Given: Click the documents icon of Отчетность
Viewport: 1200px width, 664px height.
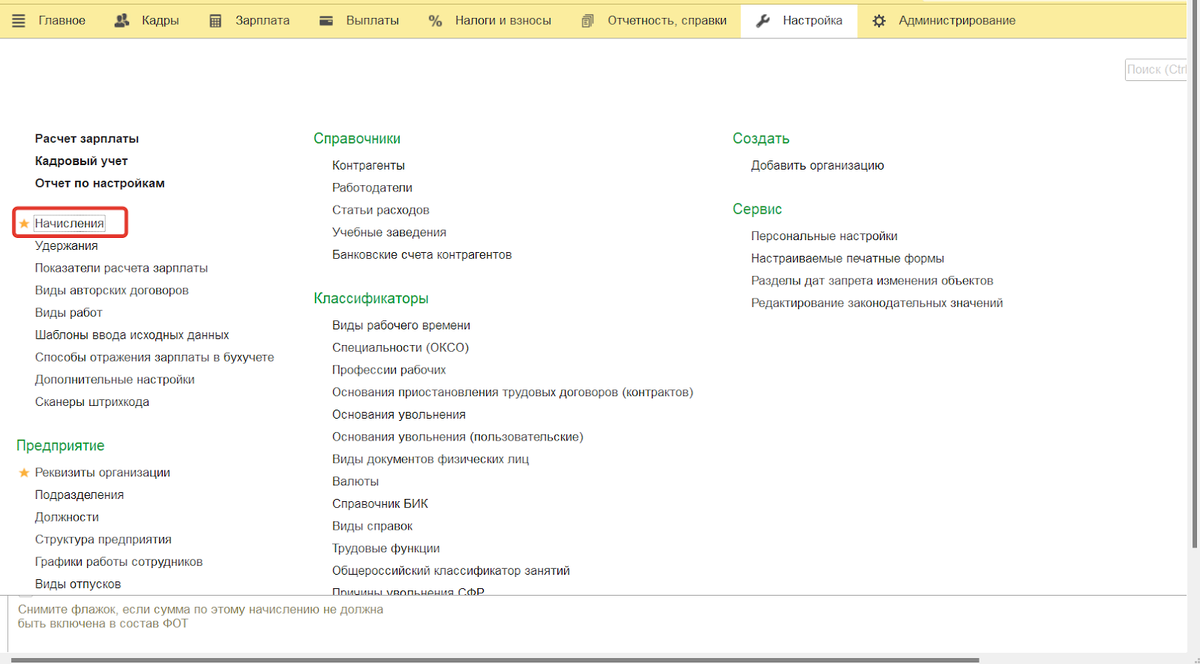Looking at the screenshot, I should tap(587, 20).
